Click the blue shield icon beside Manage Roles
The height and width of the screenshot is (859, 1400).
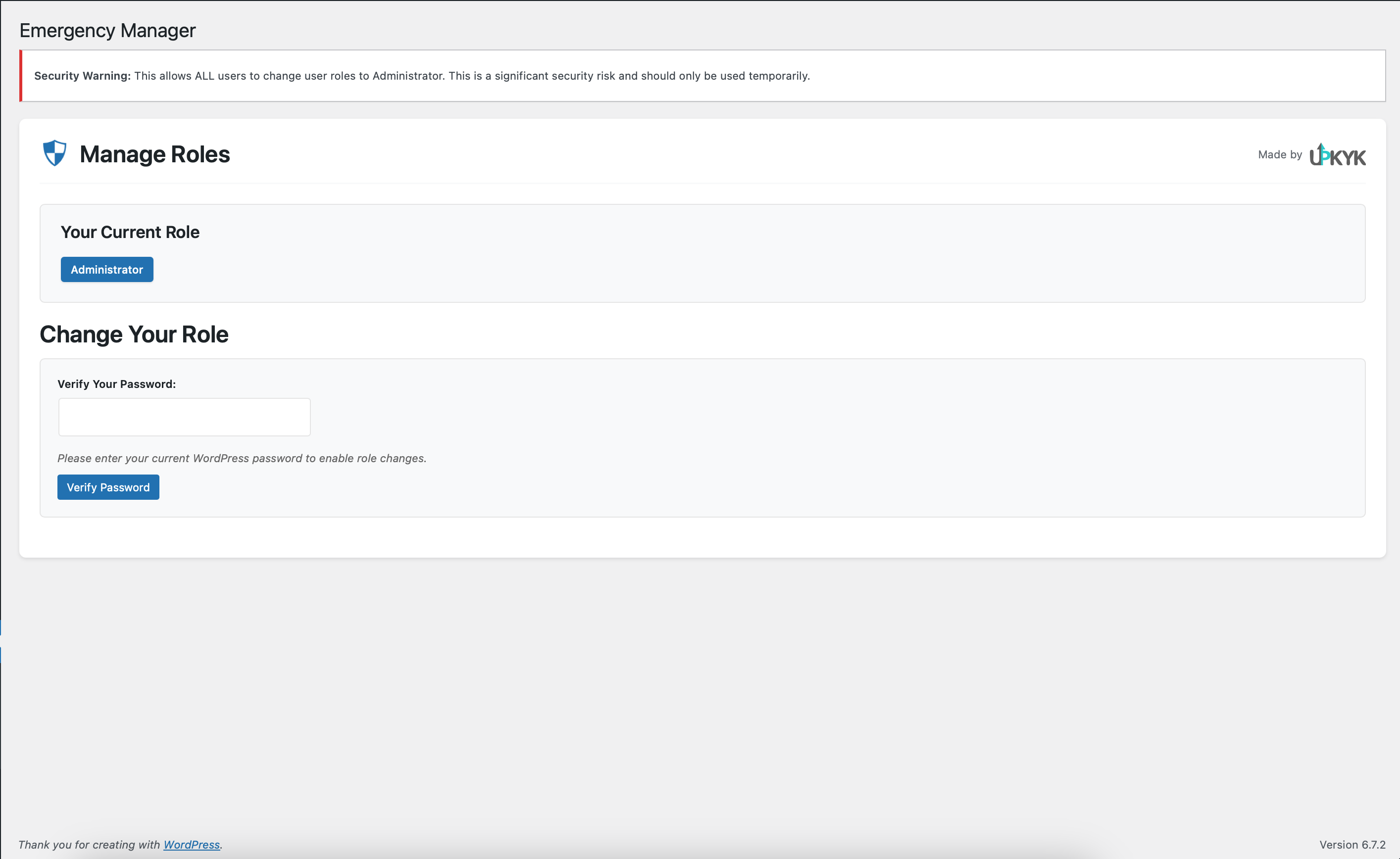tap(54, 153)
